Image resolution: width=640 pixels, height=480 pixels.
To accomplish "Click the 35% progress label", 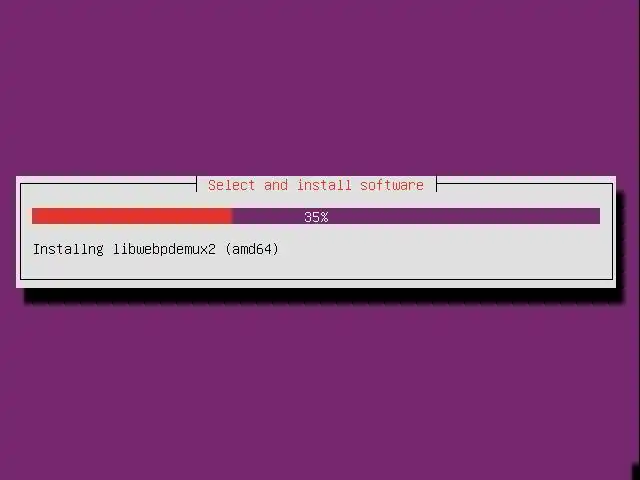I will tap(316, 217).
